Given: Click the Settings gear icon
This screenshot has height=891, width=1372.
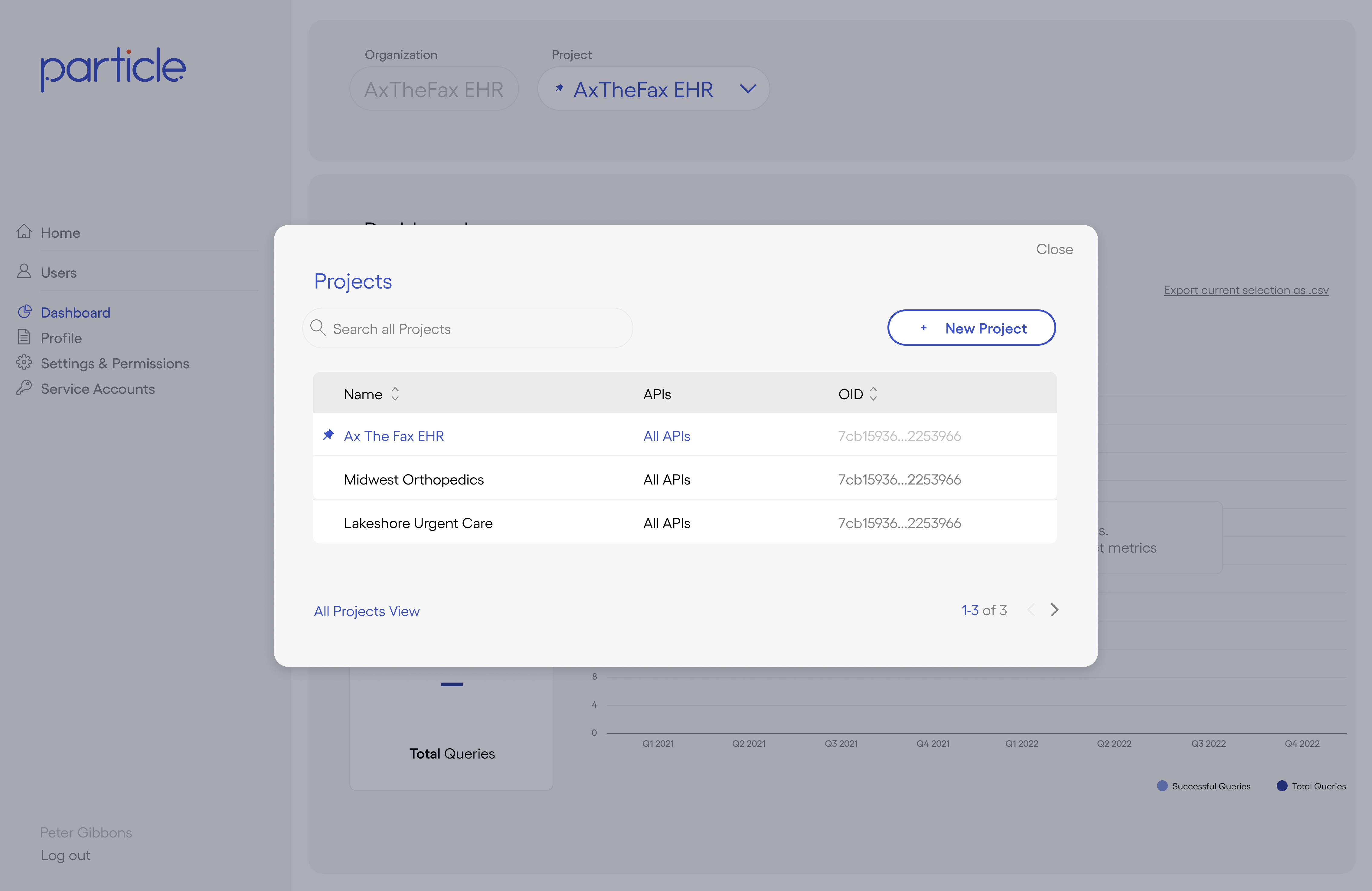Looking at the screenshot, I should coord(24,363).
